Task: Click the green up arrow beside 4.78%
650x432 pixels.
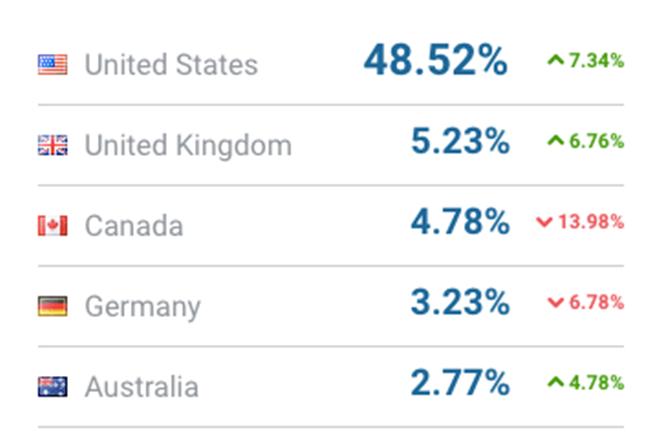Action: coord(555,382)
